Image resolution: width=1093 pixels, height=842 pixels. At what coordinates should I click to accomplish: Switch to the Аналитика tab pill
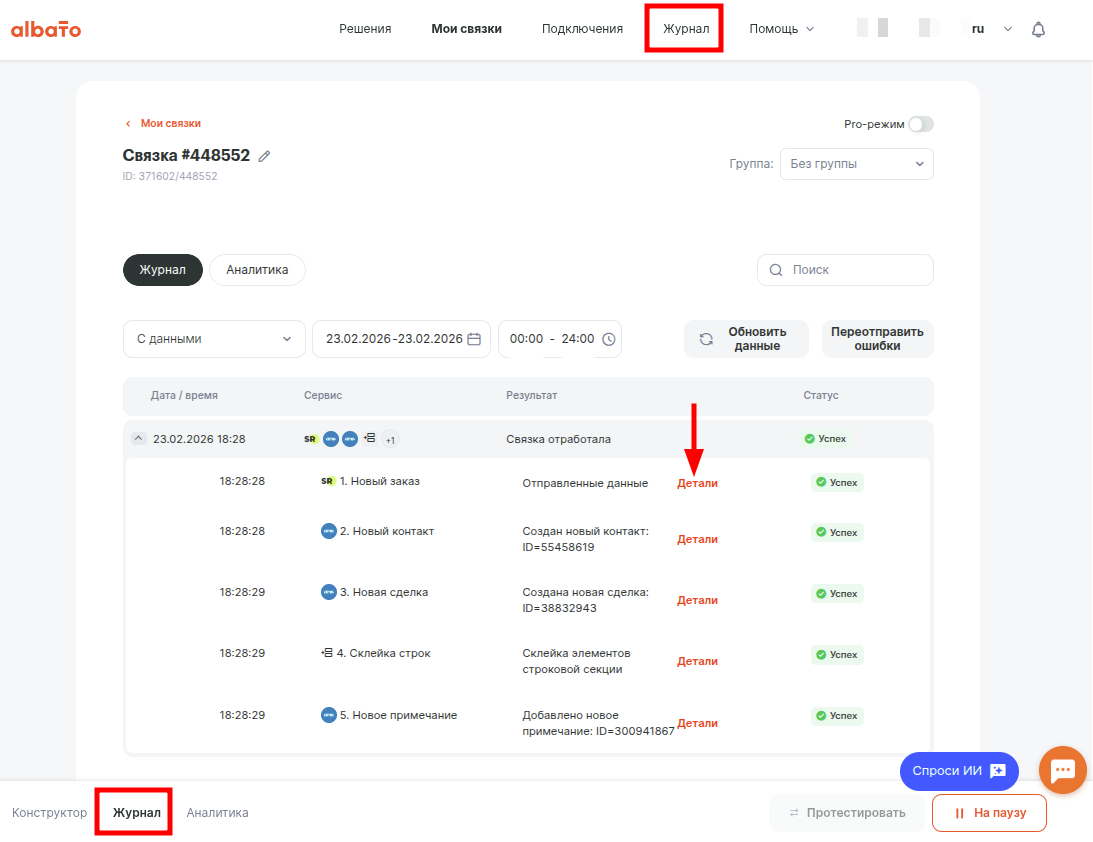257,270
